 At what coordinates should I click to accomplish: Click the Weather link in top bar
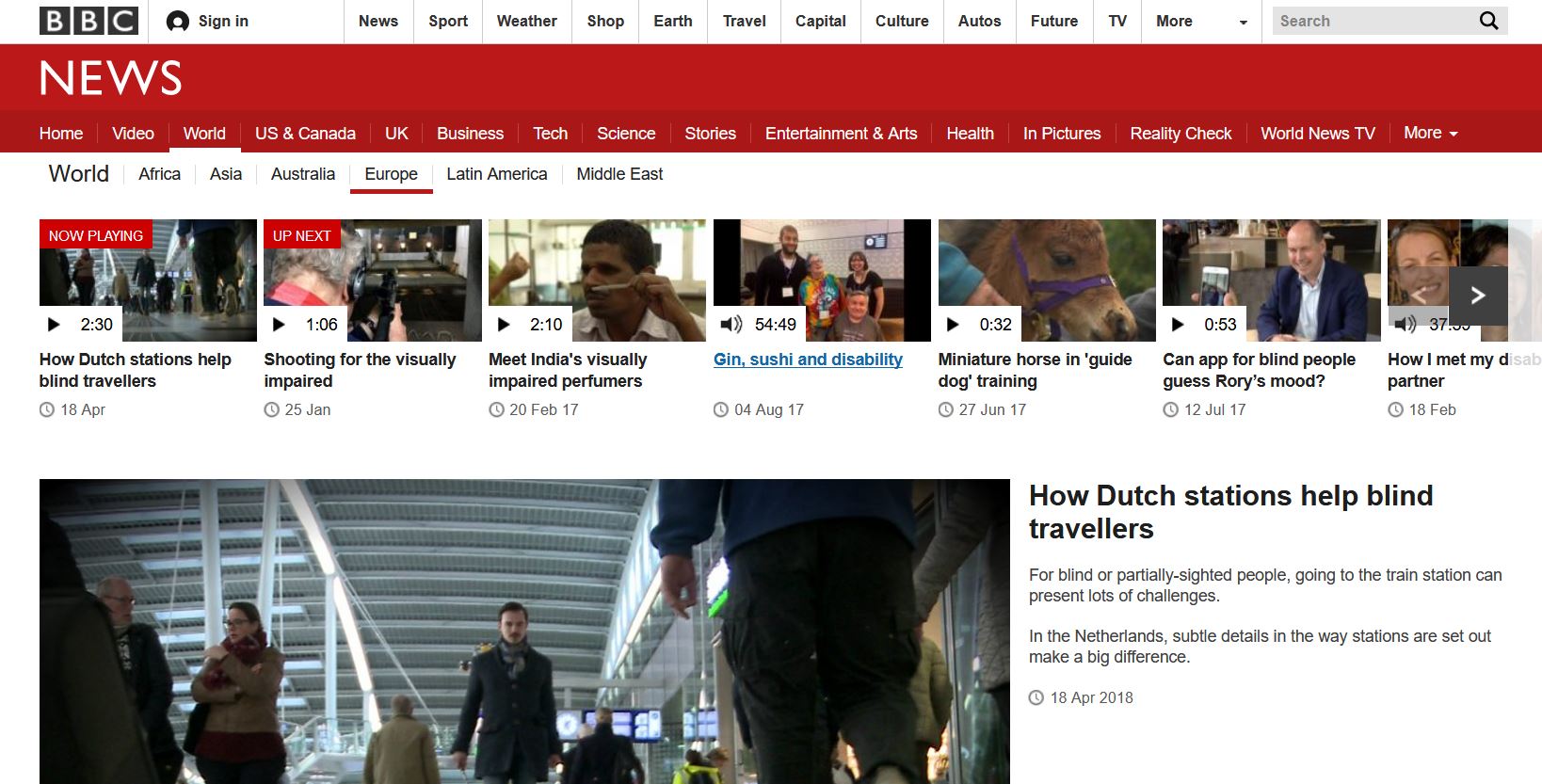pos(526,22)
